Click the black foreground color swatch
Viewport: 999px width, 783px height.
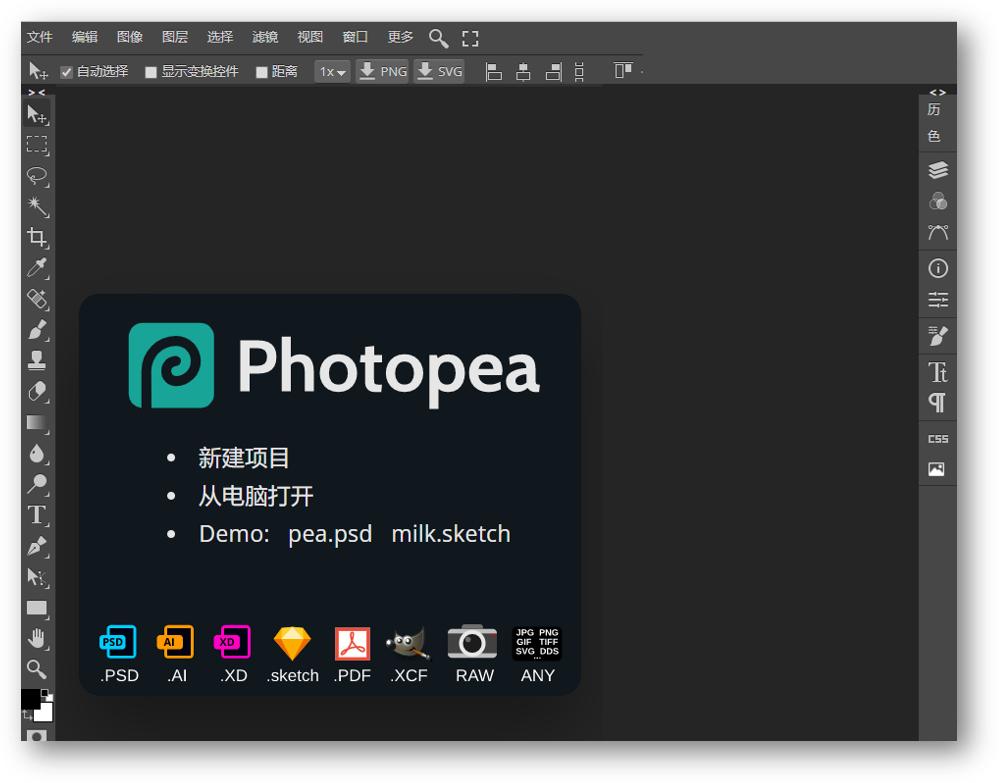30,698
